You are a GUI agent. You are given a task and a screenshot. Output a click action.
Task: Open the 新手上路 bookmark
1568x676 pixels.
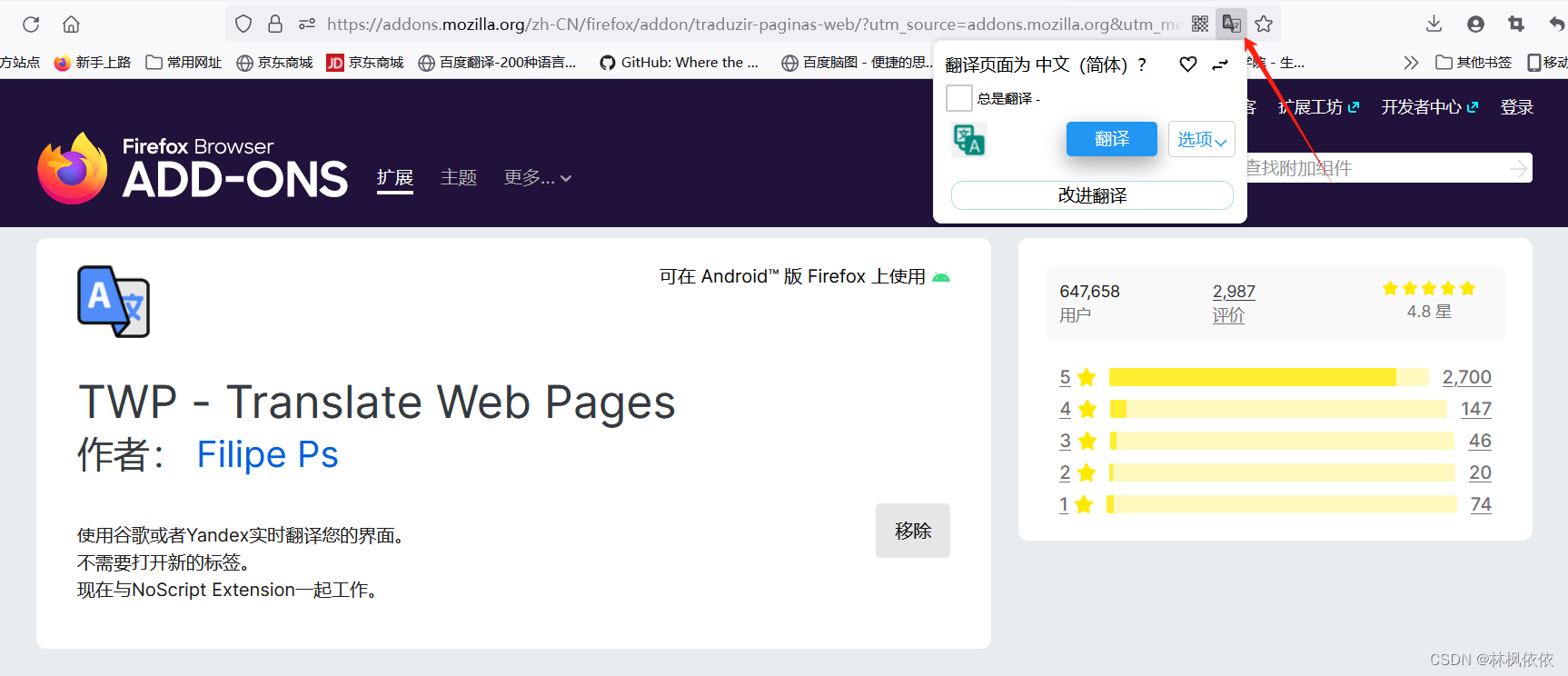[x=92, y=62]
